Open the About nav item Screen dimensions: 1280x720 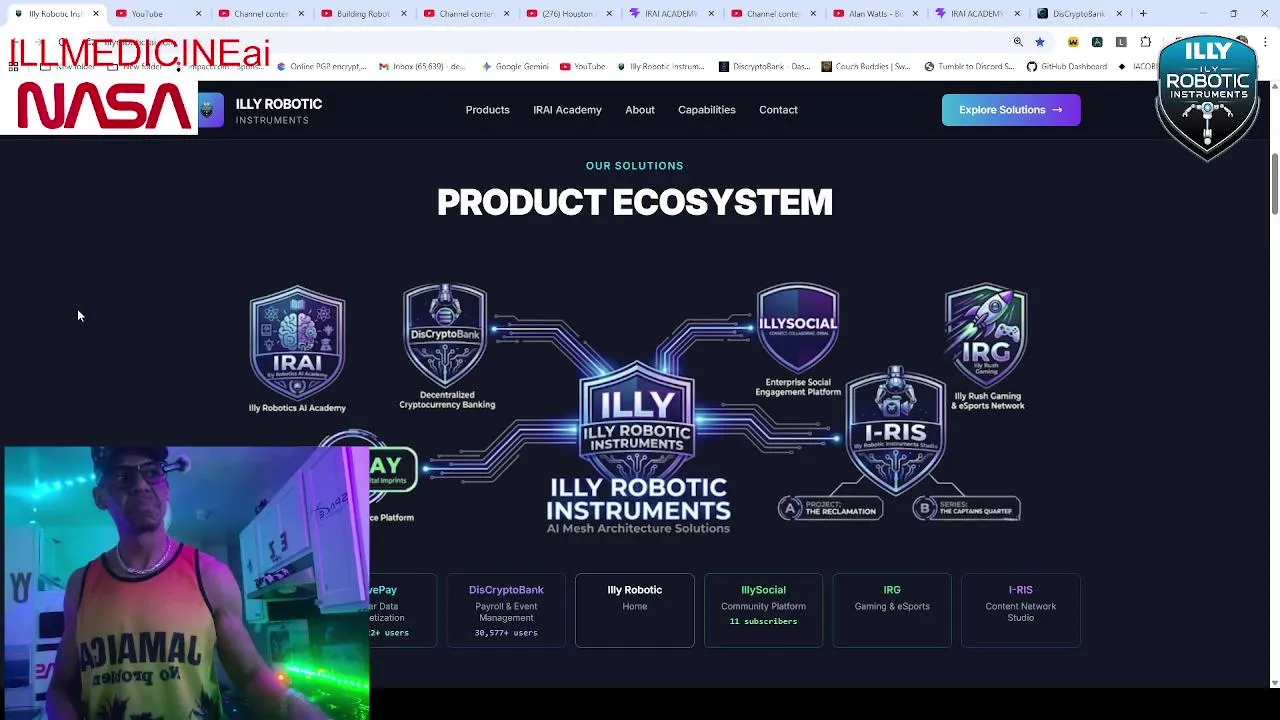640,110
